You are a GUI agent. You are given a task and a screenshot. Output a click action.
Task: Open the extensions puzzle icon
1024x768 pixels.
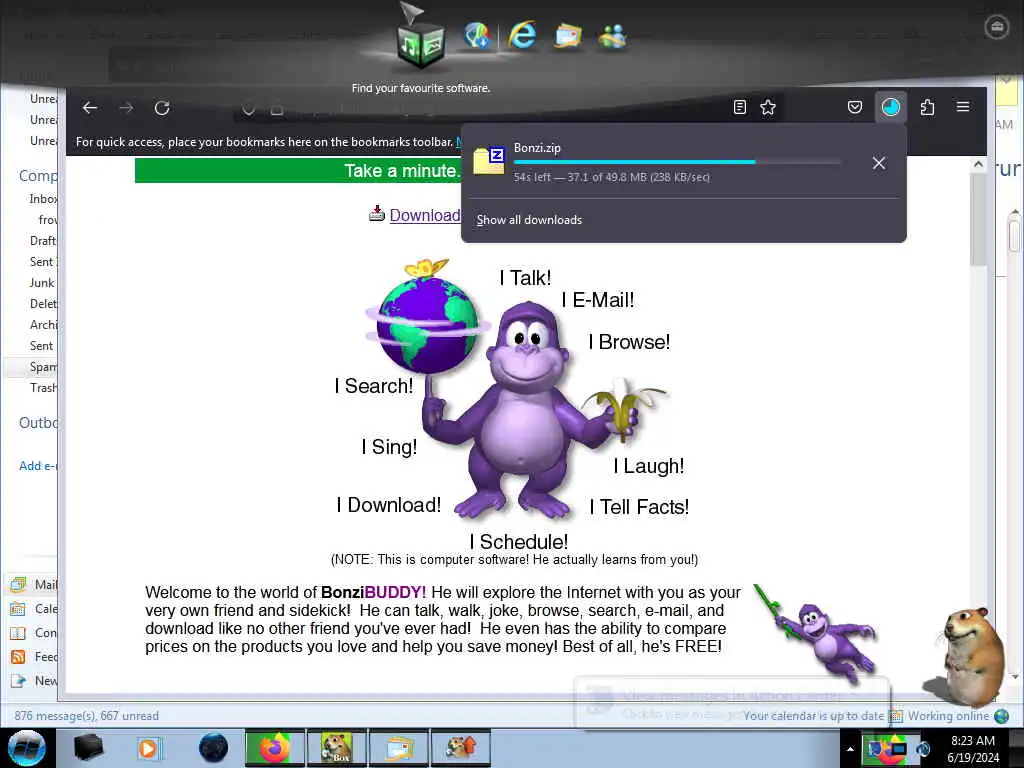(927, 107)
